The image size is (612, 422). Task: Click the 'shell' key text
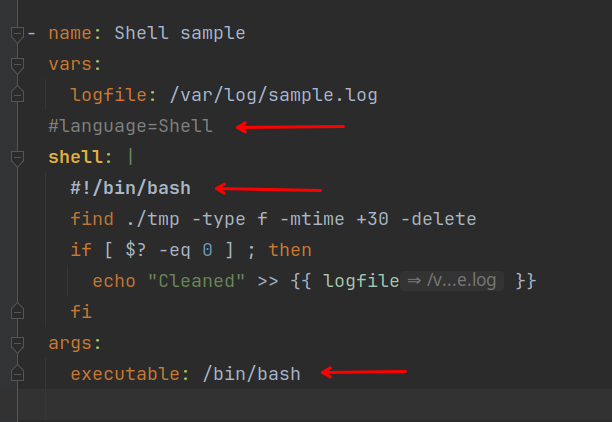coord(75,157)
